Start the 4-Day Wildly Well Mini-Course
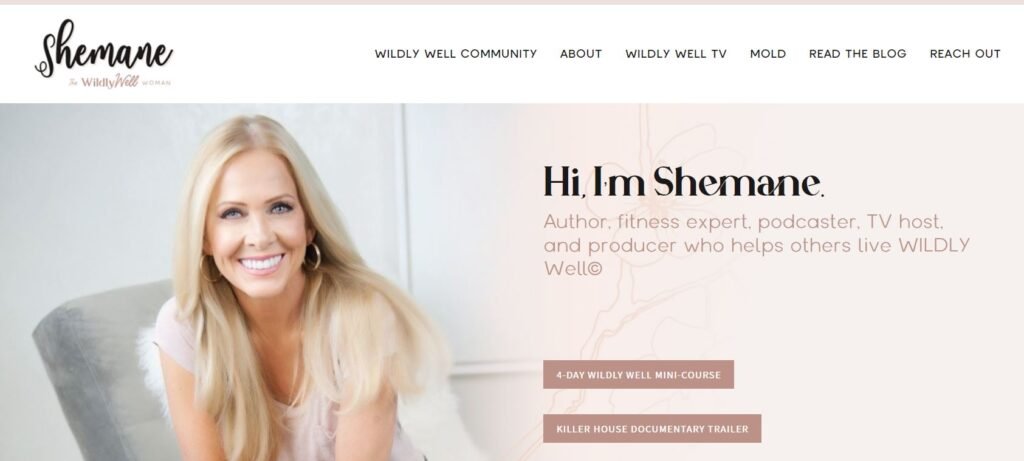The height and width of the screenshot is (461, 1024). (x=638, y=375)
